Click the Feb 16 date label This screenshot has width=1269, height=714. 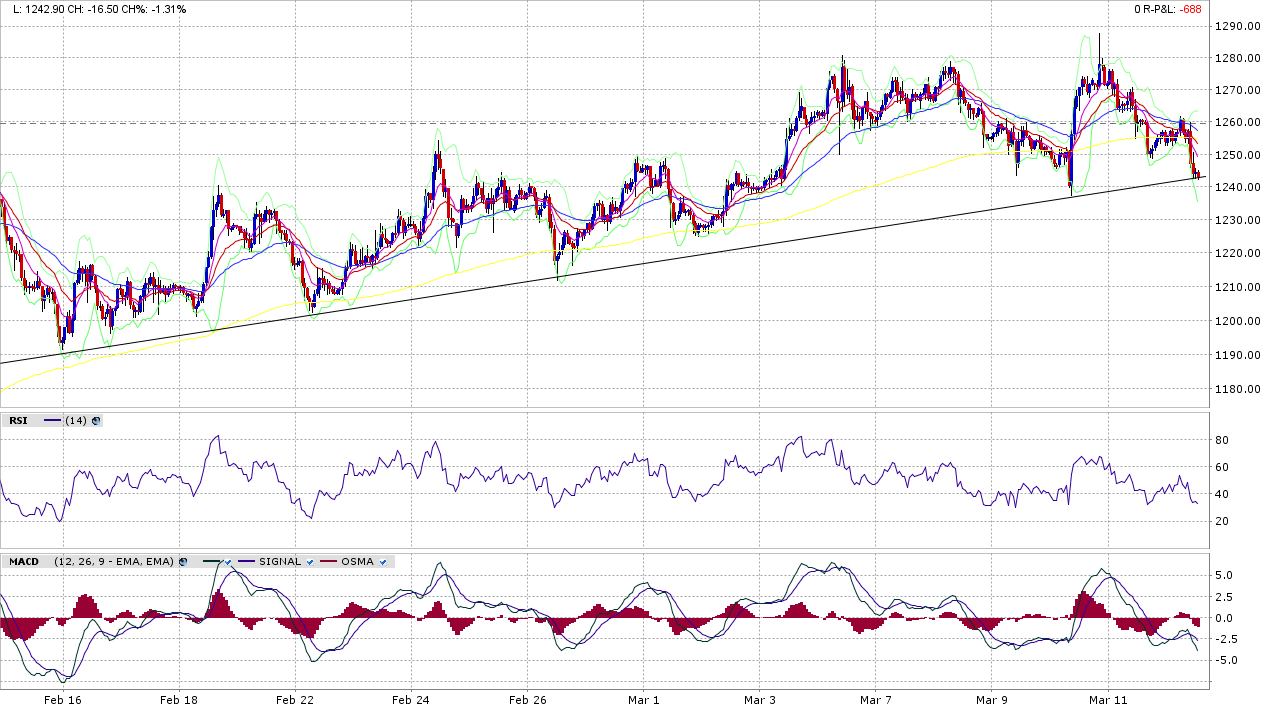click(62, 701)
